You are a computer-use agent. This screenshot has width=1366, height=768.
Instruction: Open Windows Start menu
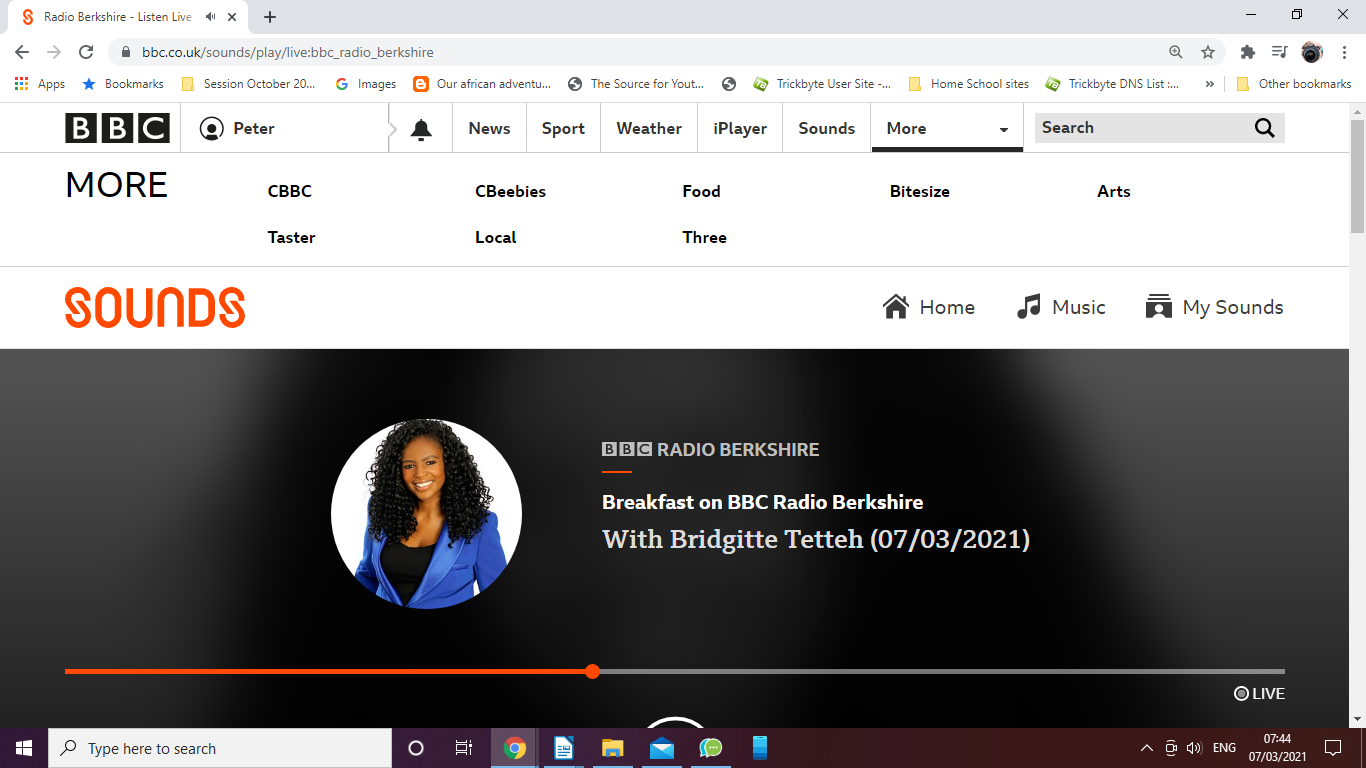coord(24,748)
